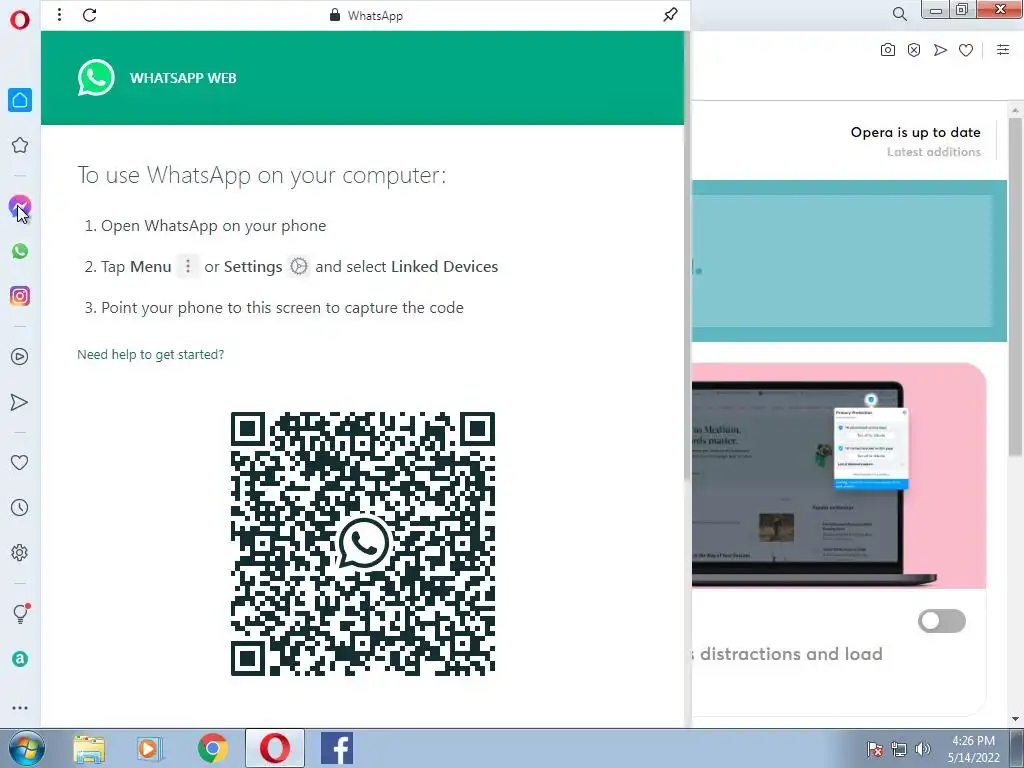
Task: Click the My Flow toolbar icon
Action: coord(940,50)
